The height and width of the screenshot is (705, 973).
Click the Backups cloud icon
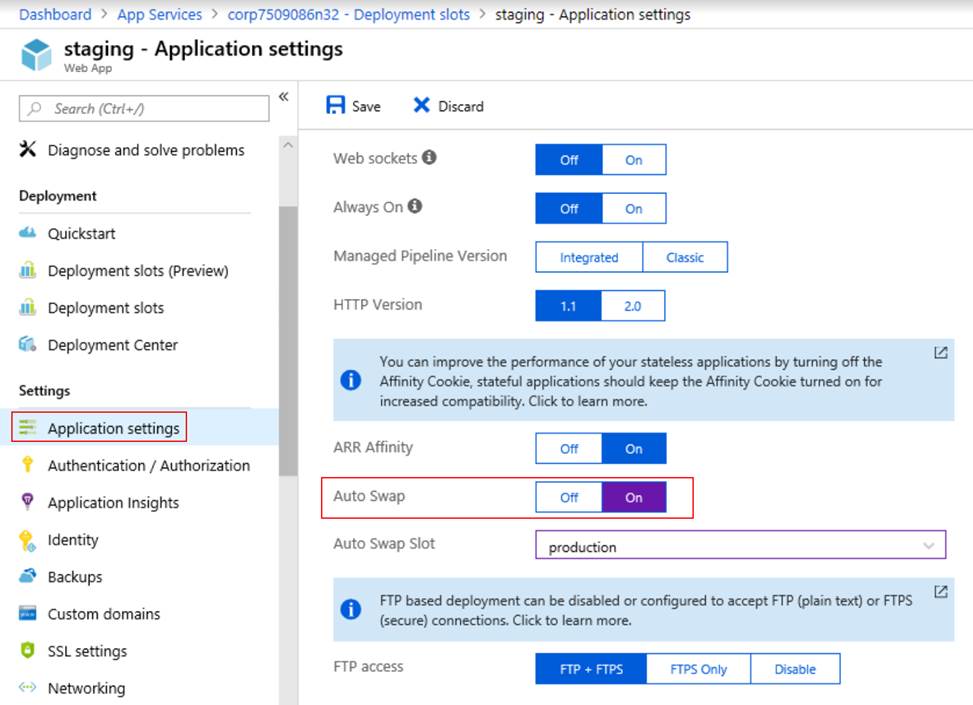pos(28,577)
